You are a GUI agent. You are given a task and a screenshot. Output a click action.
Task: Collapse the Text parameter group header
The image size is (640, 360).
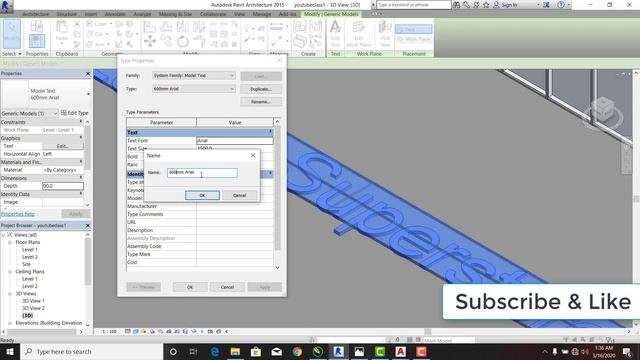(x=270, y=132)
